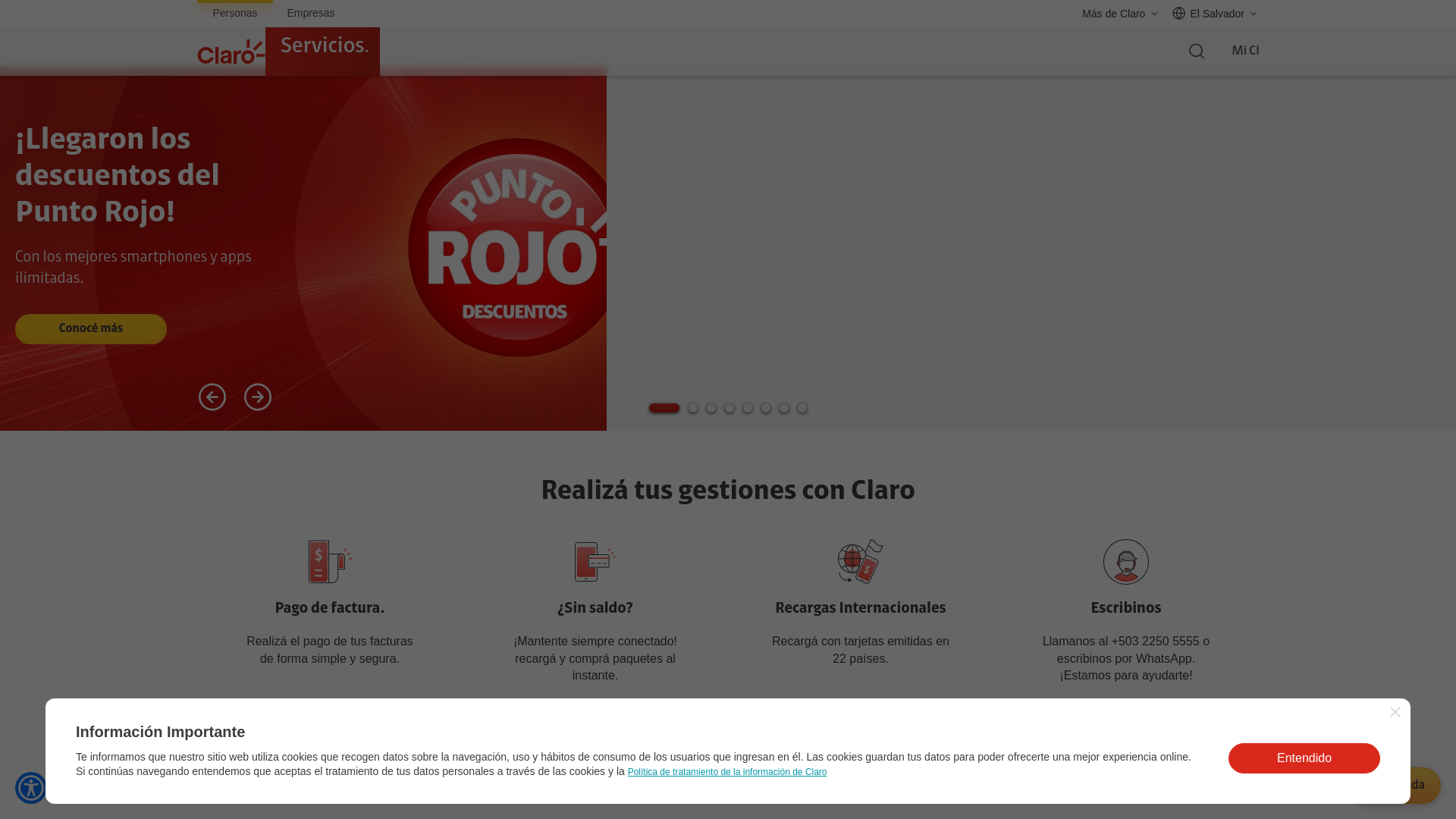Open the Pago de factura. heading
This screenshot has width=1456, height=819.
(330, 608)
